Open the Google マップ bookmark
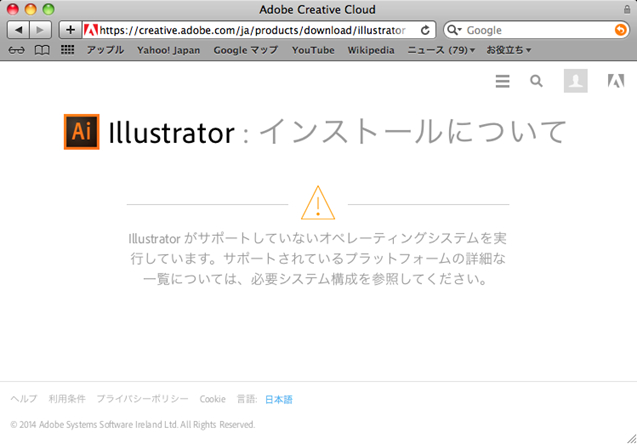This screenshot has height=444, width=637. (x=246, y=50)
